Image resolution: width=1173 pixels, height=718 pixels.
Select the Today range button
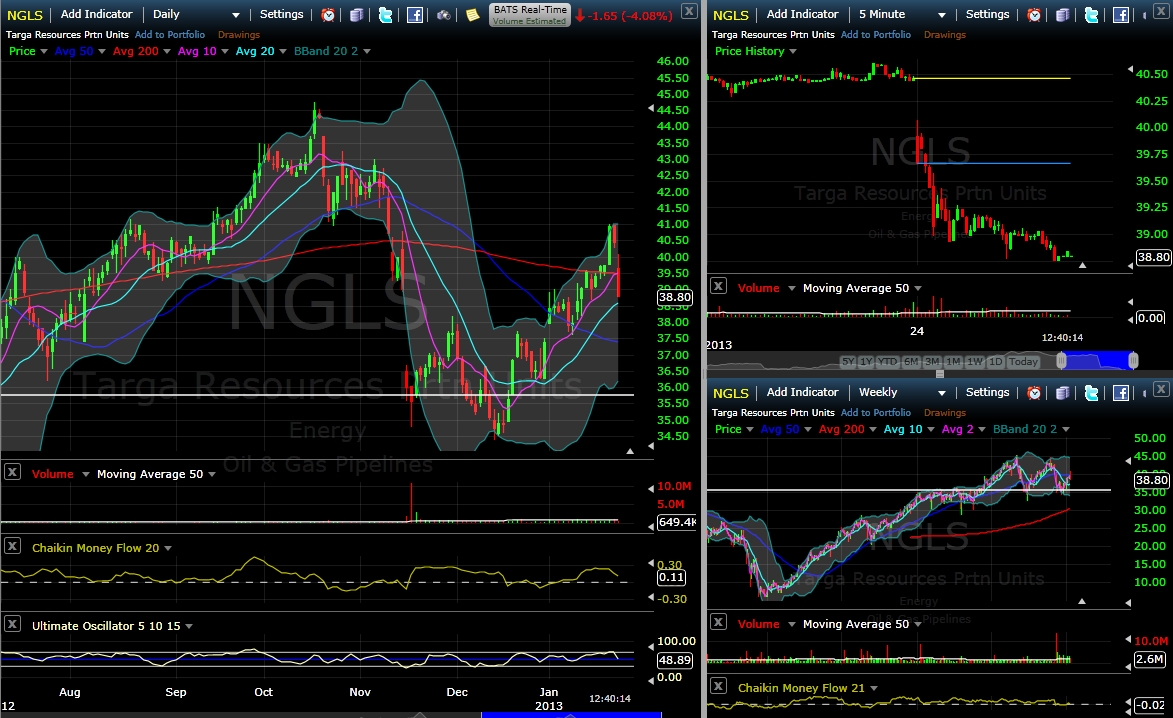pos(1023,362)
